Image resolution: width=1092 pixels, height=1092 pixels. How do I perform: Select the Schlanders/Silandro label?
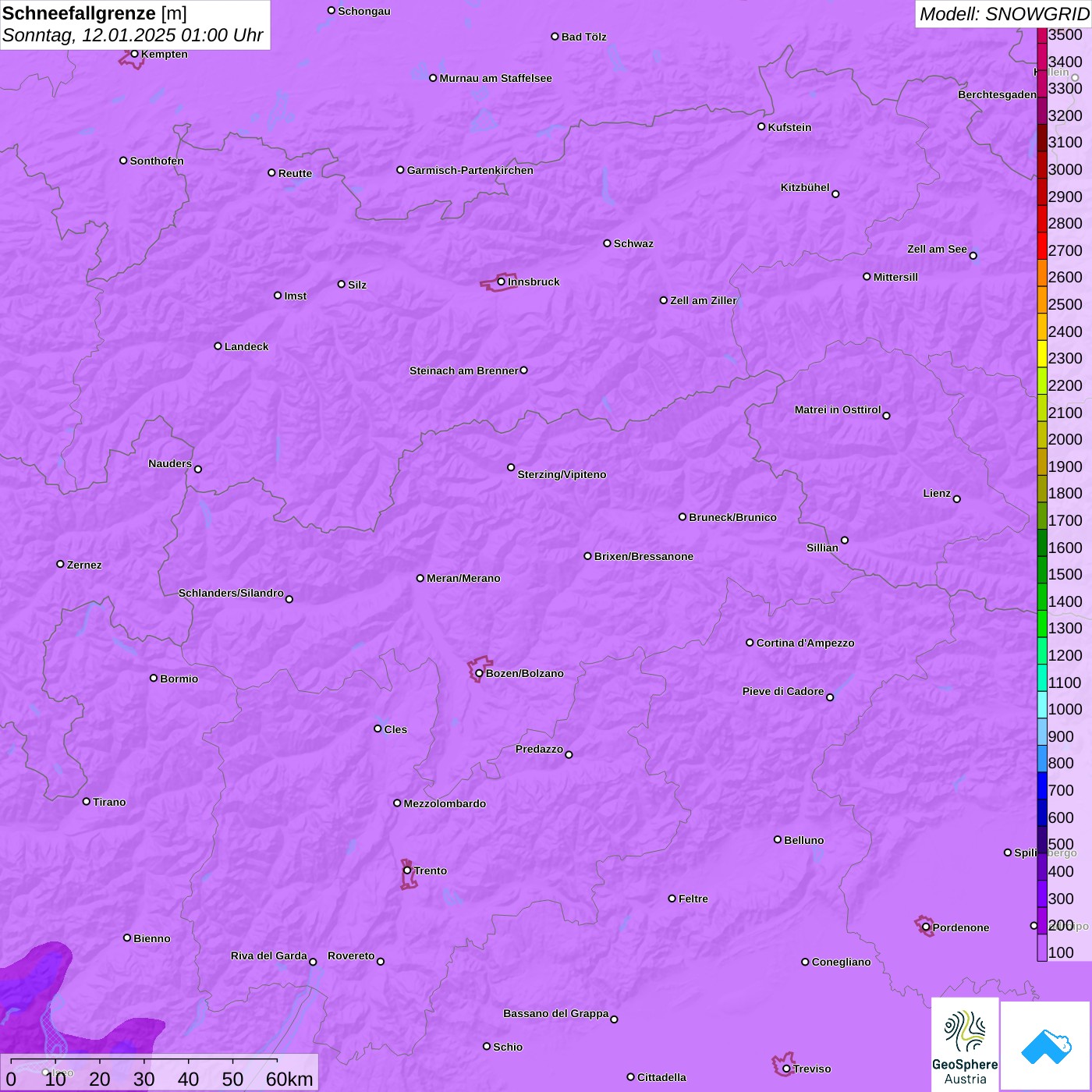pos(231,593)
